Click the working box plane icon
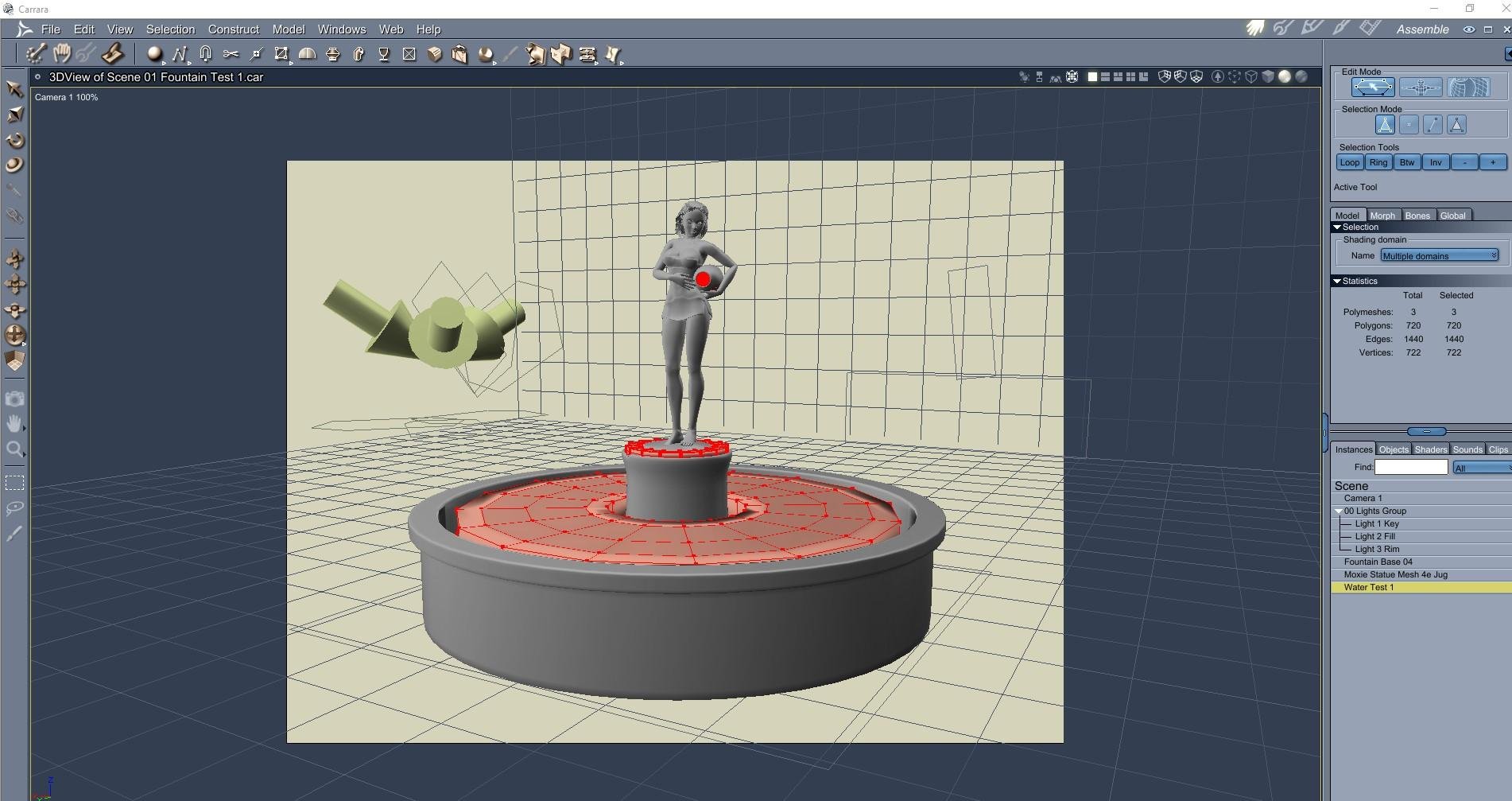 point(14,361)
